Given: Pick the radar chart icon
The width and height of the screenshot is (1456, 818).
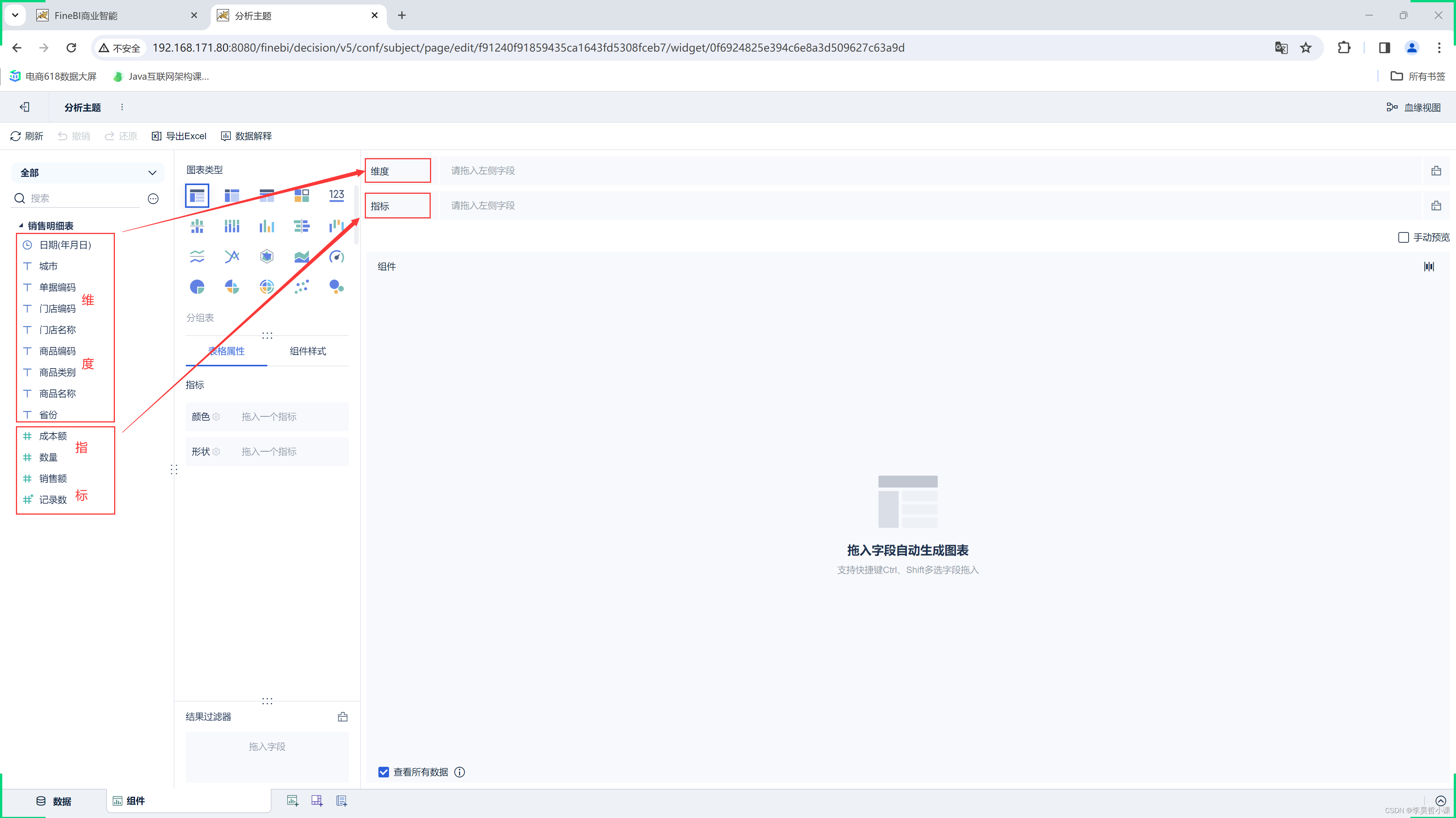Looking at the screenshot, I should [x=267, y=257].
